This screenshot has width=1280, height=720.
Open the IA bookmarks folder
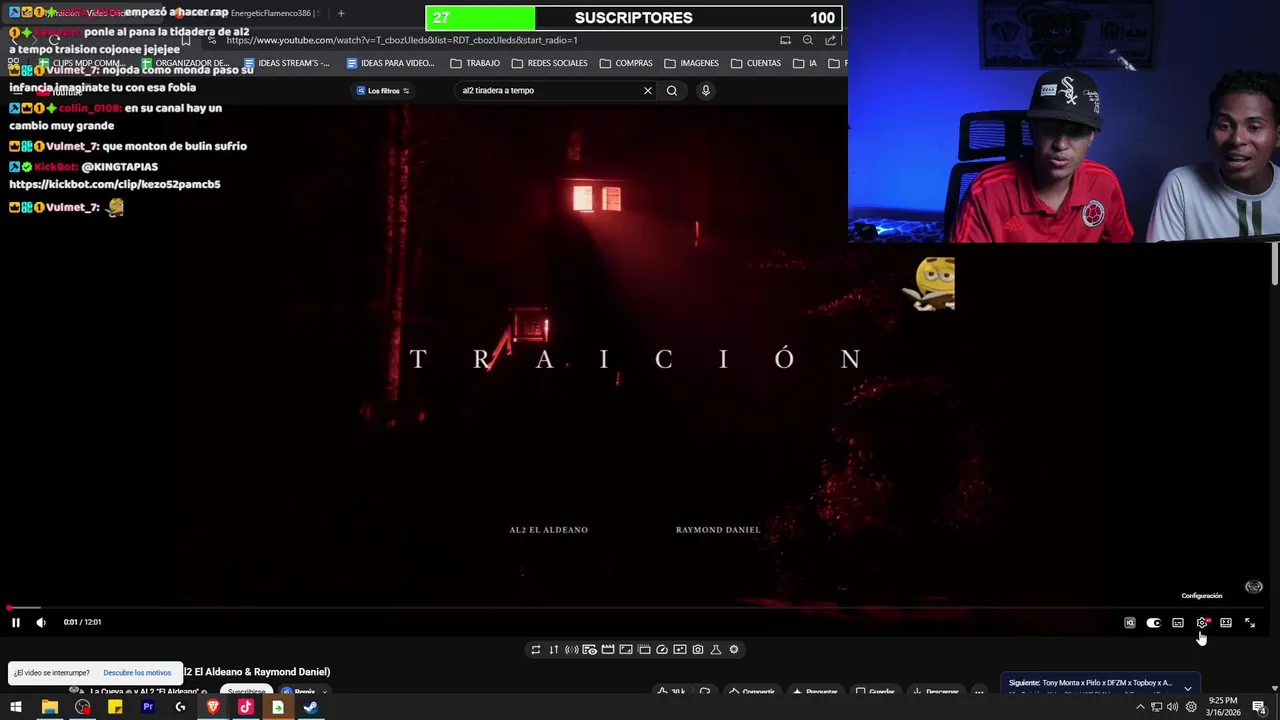tap(806, 63)
